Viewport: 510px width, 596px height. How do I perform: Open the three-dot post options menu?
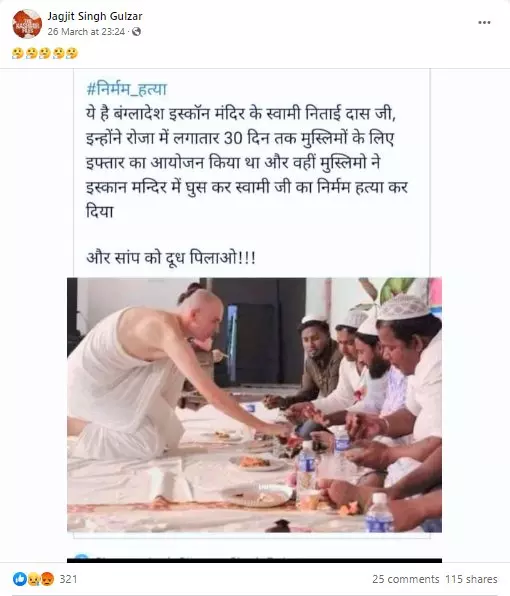484,22
